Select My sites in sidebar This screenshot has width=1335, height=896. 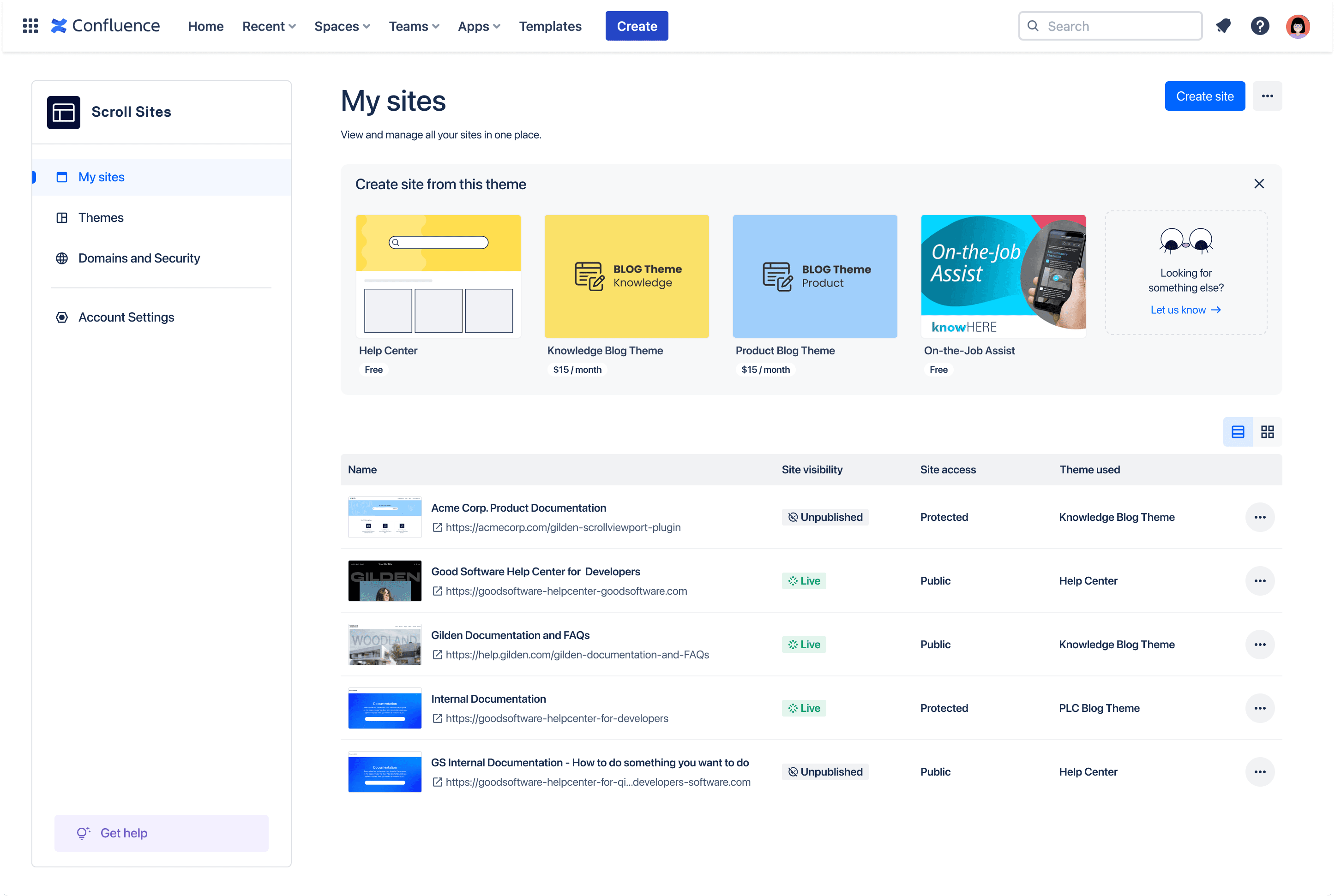coord(161,177)
